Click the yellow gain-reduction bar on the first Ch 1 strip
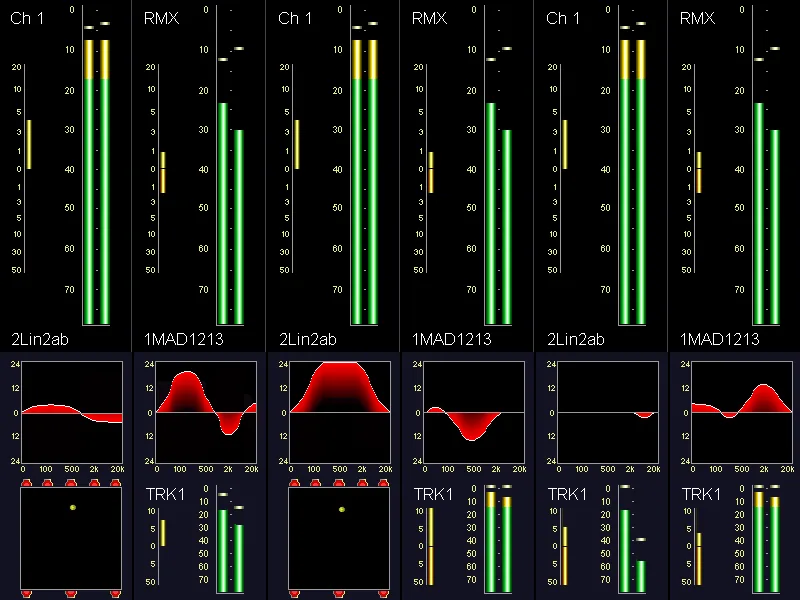This screenshot has width=800, height=600. (29, 144)
